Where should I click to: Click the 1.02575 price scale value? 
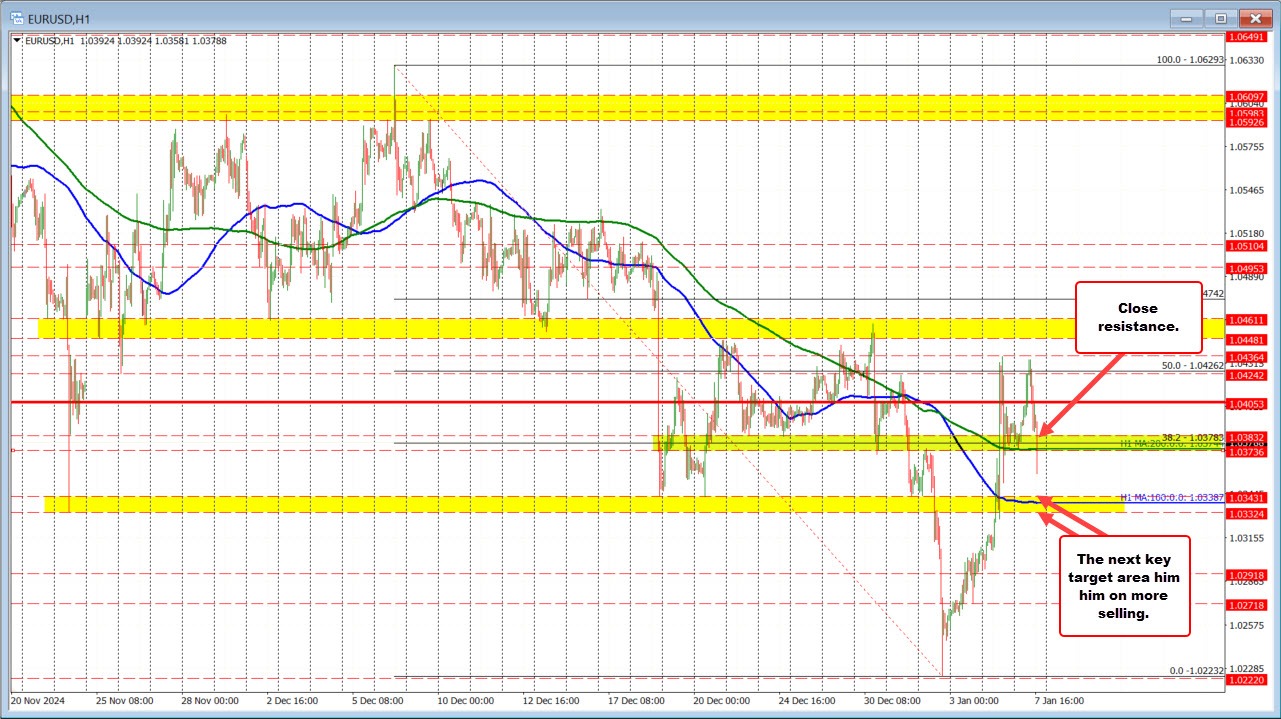coord(1248,625)
